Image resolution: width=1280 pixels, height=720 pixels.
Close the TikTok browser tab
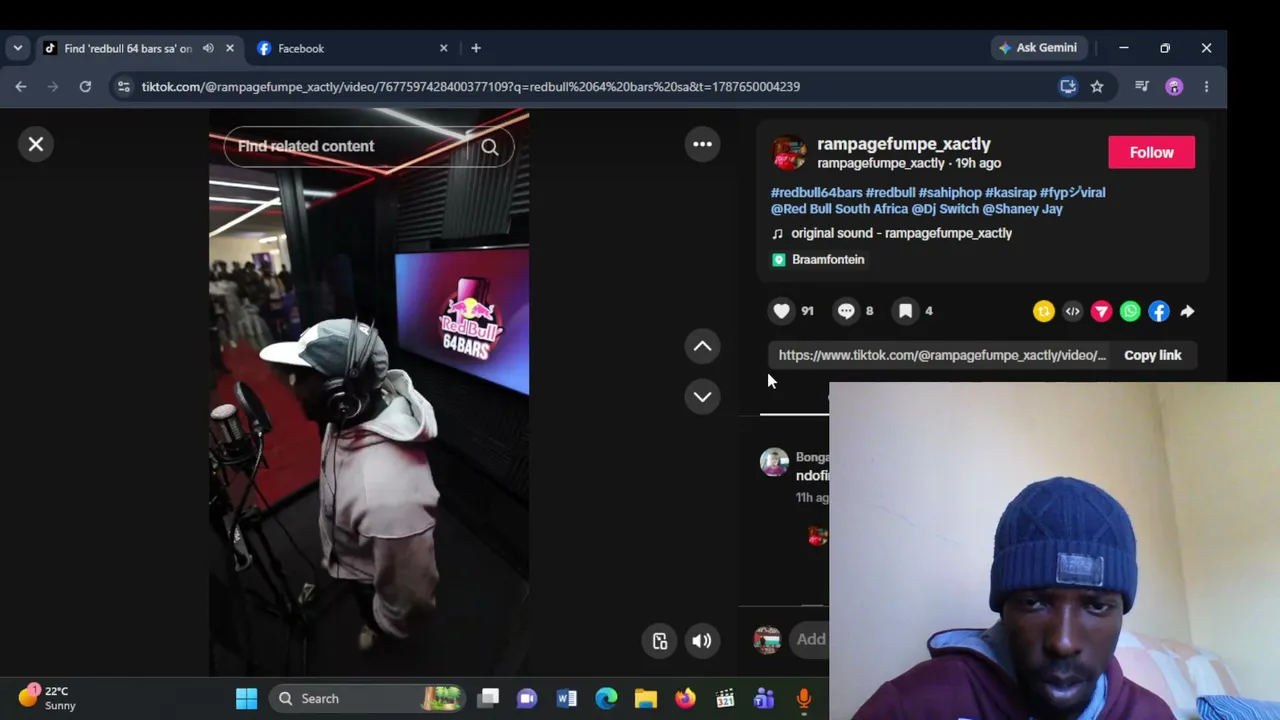(x=230, y=48)
